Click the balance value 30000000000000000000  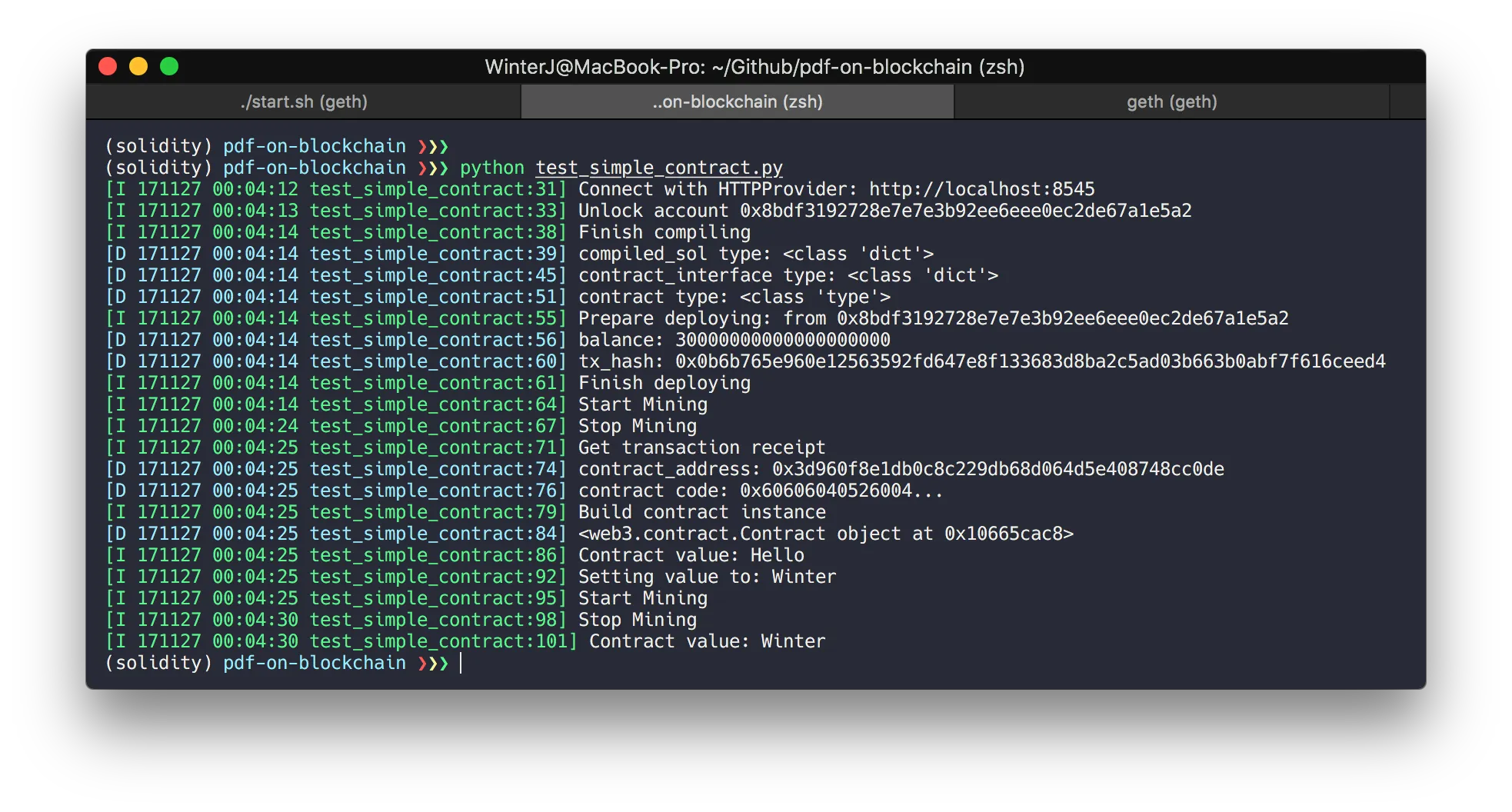tap(782, 340)
